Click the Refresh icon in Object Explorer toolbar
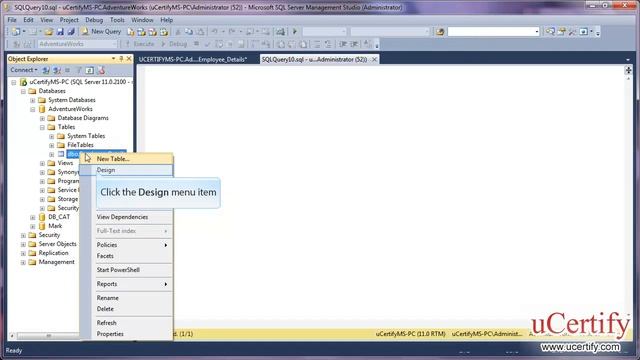Screen dimensions: 640x360 coord(90,70)
